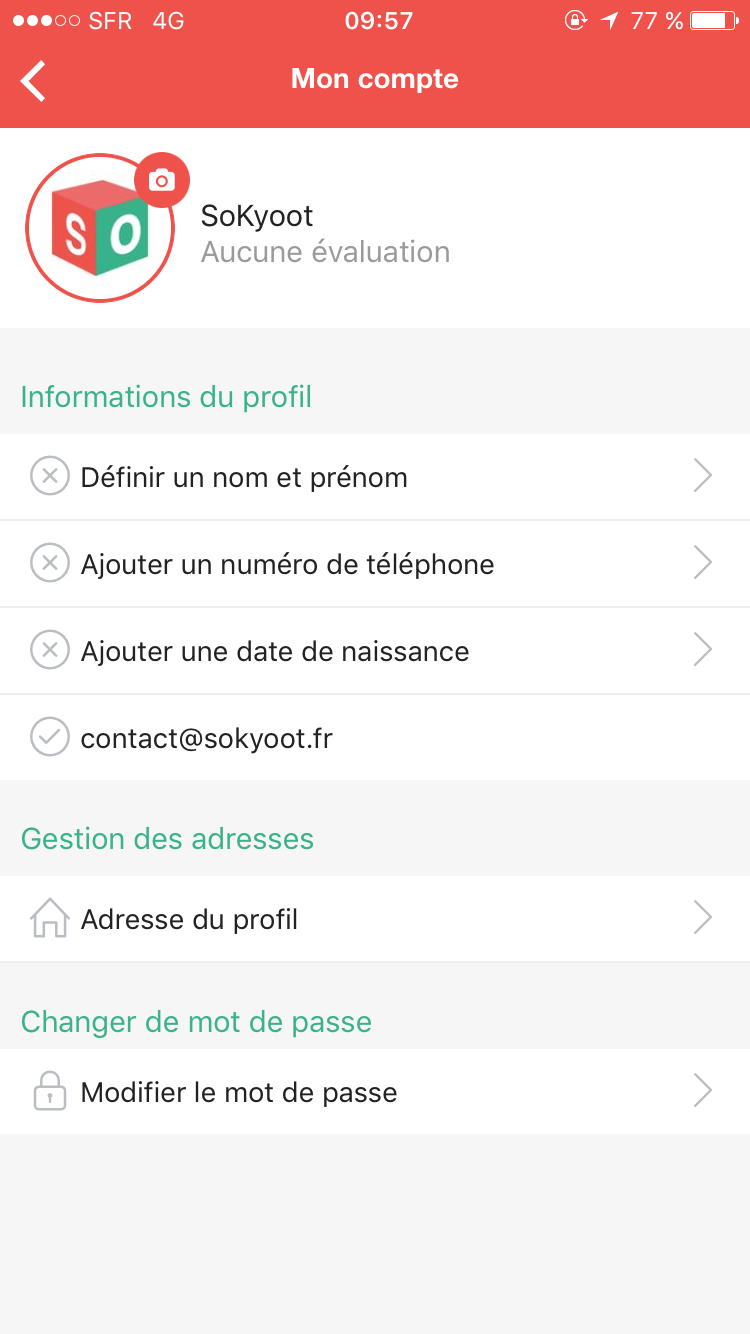Tap the SoKyoot username text
This screenshot has width=750, height=1334.
[257, 215]
